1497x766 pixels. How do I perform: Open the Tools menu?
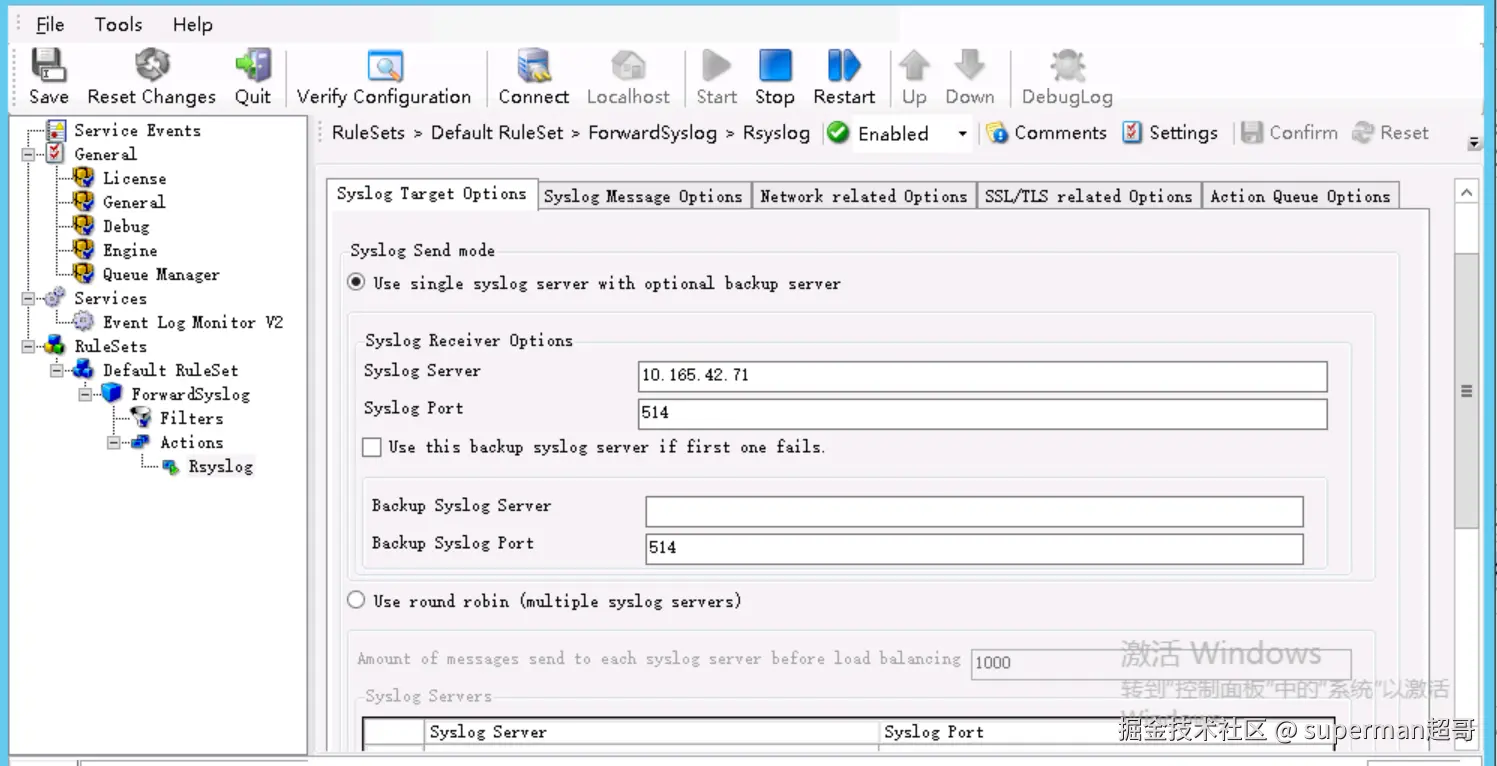coord(118,25)
